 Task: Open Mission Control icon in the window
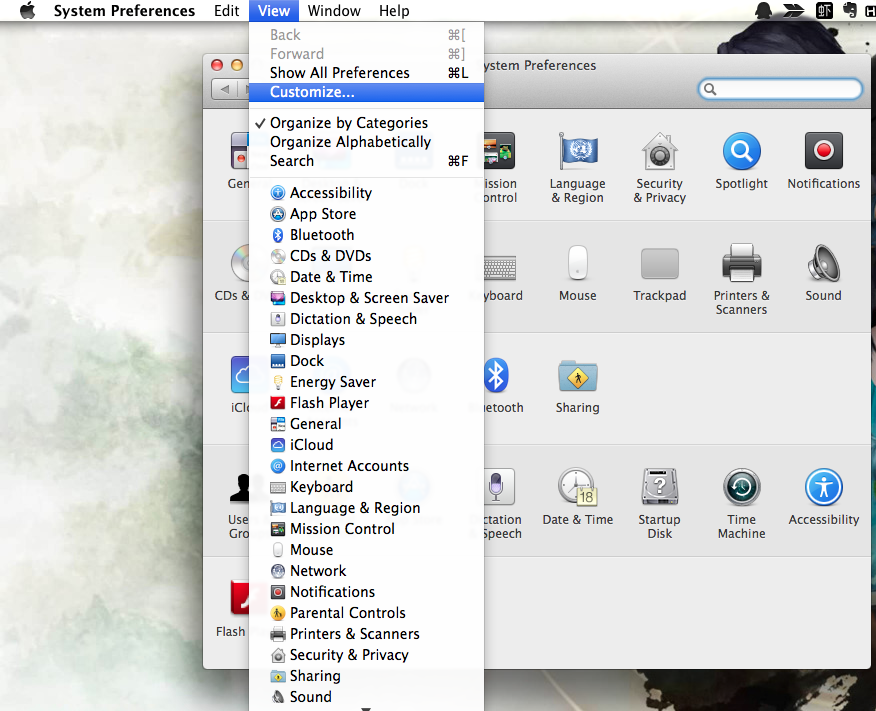coord(499,151)
